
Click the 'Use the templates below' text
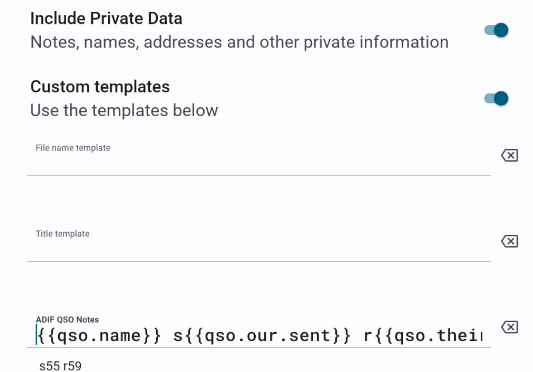[124, 111]
